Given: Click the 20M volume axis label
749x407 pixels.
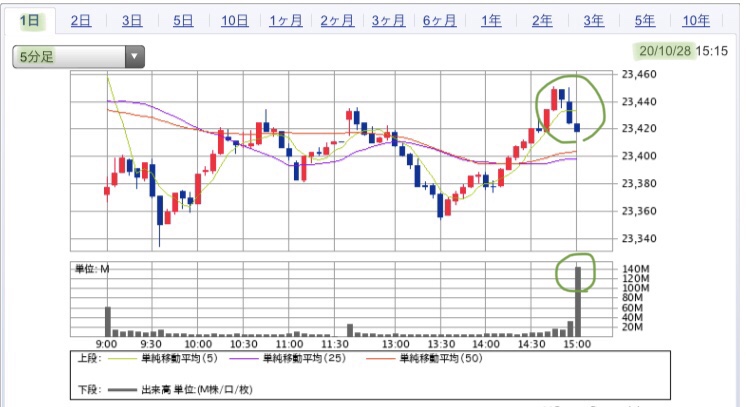Looking at the screenshot, I should (632, 327).
